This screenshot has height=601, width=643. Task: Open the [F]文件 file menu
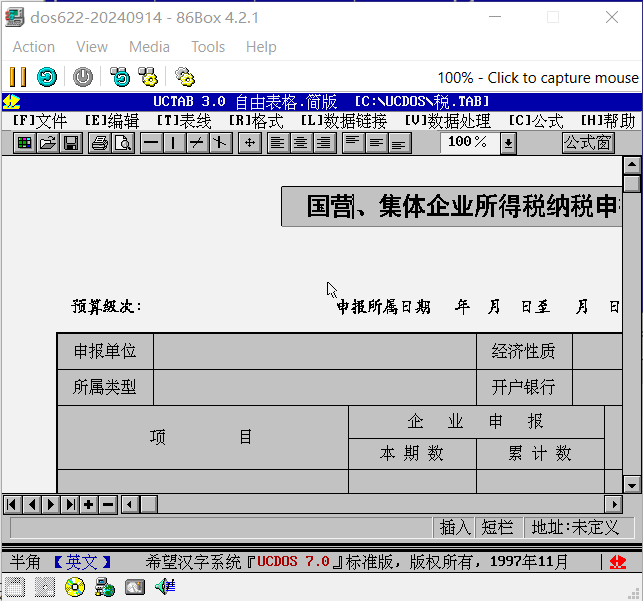coord(39,121)
